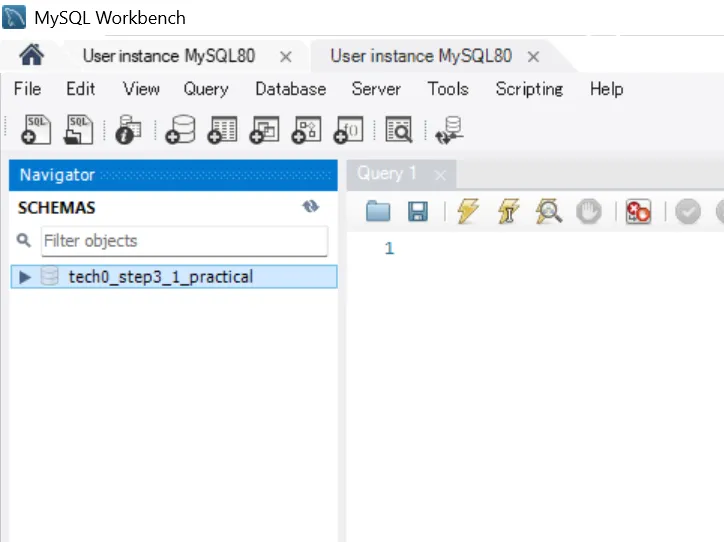Image resolution: width=724 pixels, height=542 pixels.
Task: Open the File menu
Action: pyautogui.click(x=27, y=89)
